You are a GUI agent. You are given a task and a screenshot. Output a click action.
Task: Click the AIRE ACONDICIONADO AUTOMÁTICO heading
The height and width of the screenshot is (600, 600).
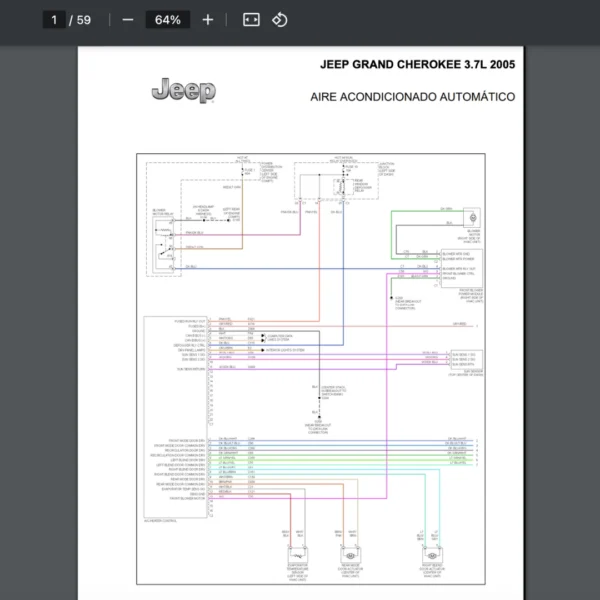[412, 97]
